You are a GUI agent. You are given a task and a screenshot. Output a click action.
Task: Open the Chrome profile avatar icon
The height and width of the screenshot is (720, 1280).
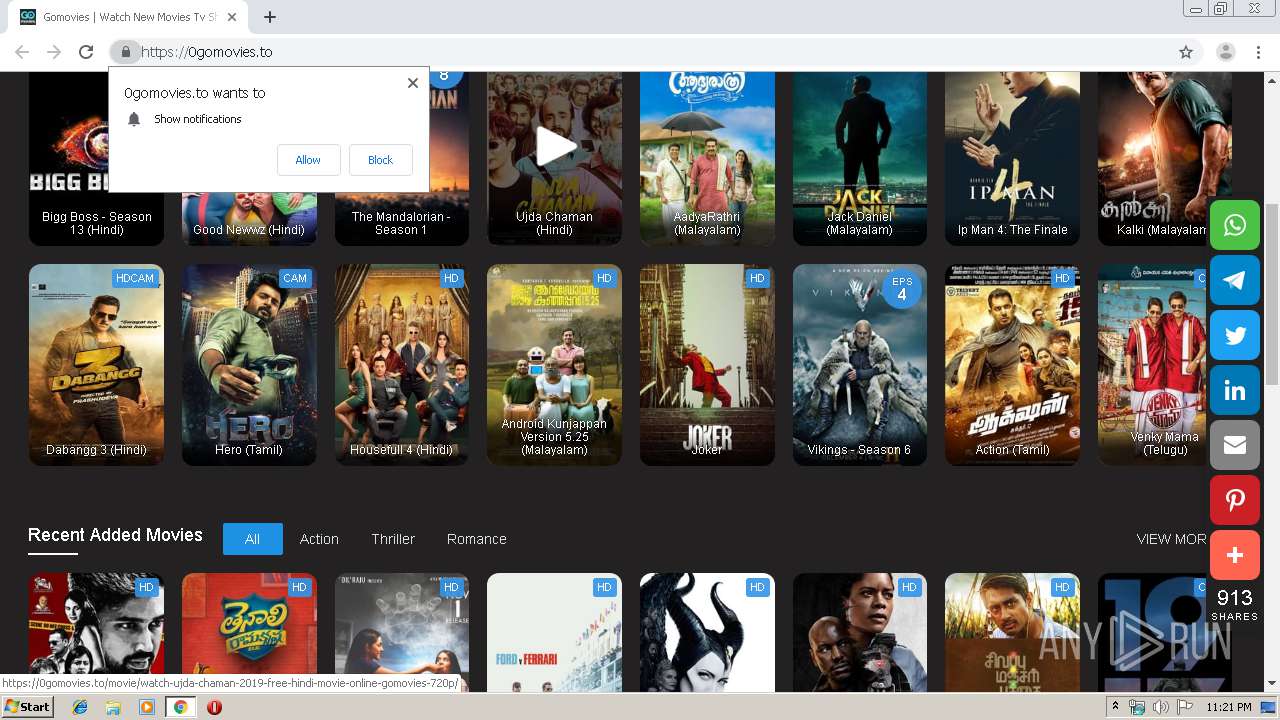(x=1226, y=52)
